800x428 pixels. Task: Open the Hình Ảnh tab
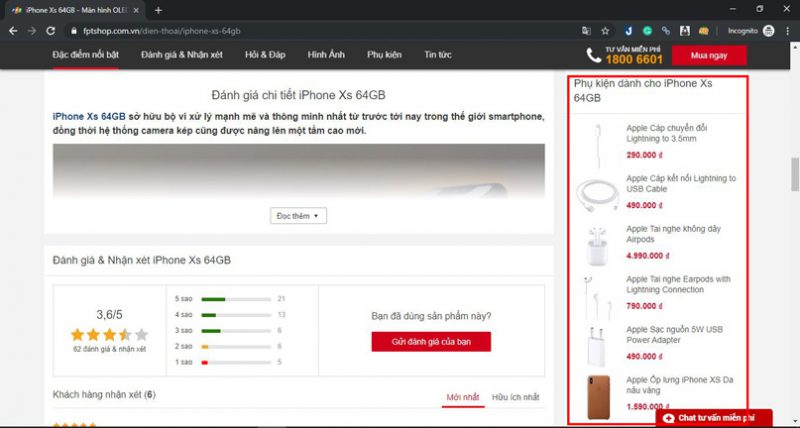point(326,55)
